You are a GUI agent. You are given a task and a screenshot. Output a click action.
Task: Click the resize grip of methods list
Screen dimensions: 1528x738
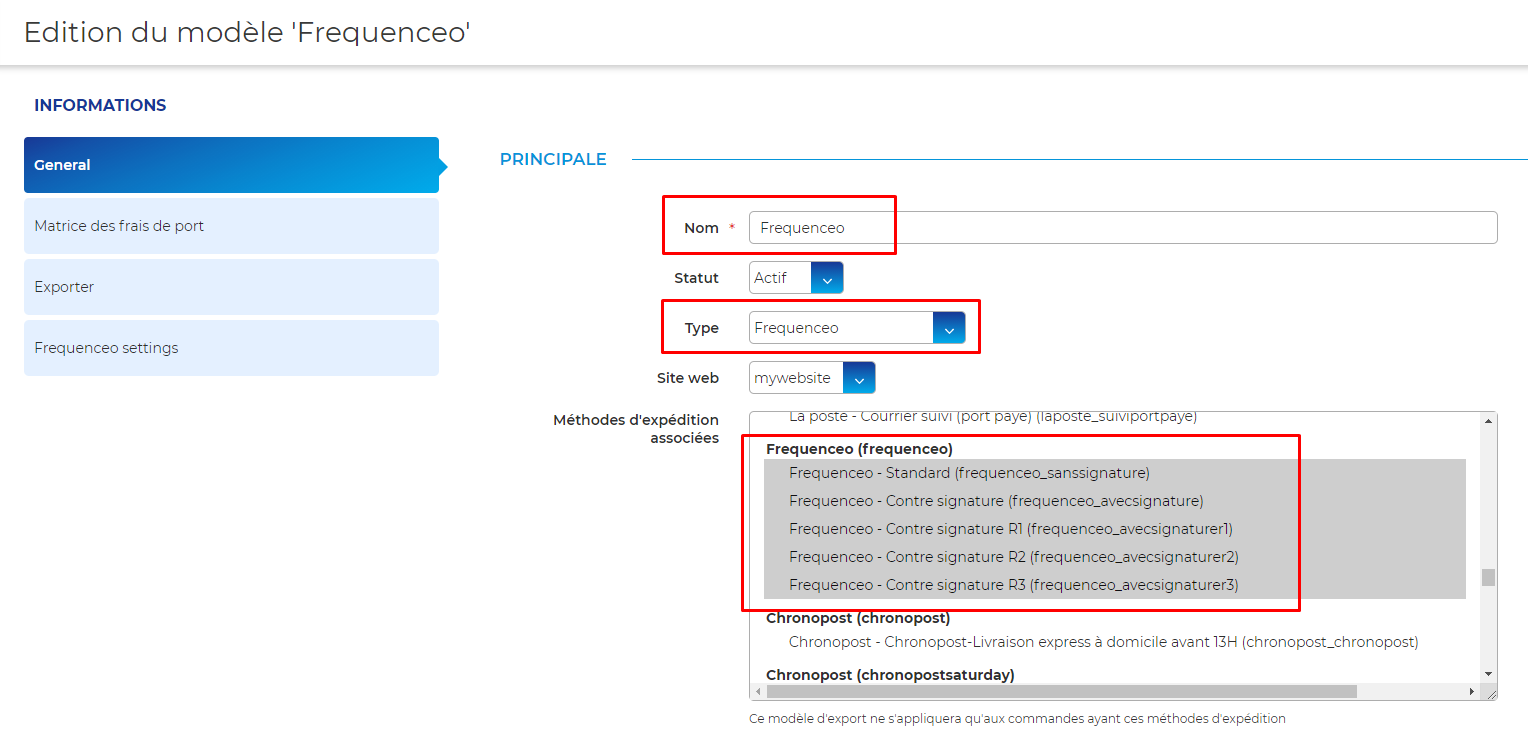tap(1490, 692)
